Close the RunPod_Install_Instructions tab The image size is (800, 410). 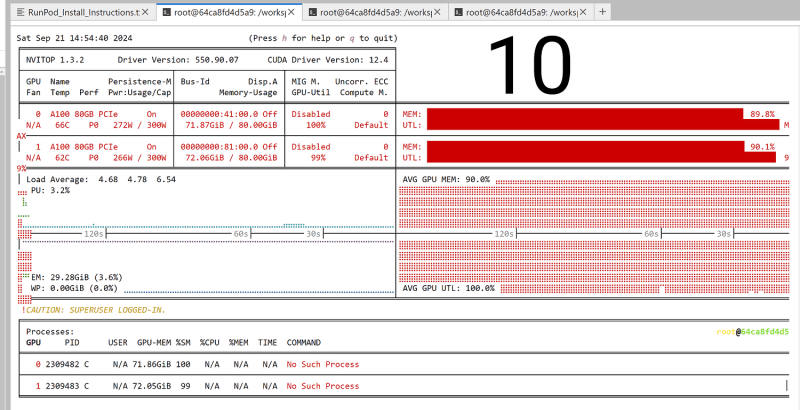[145, 12]
